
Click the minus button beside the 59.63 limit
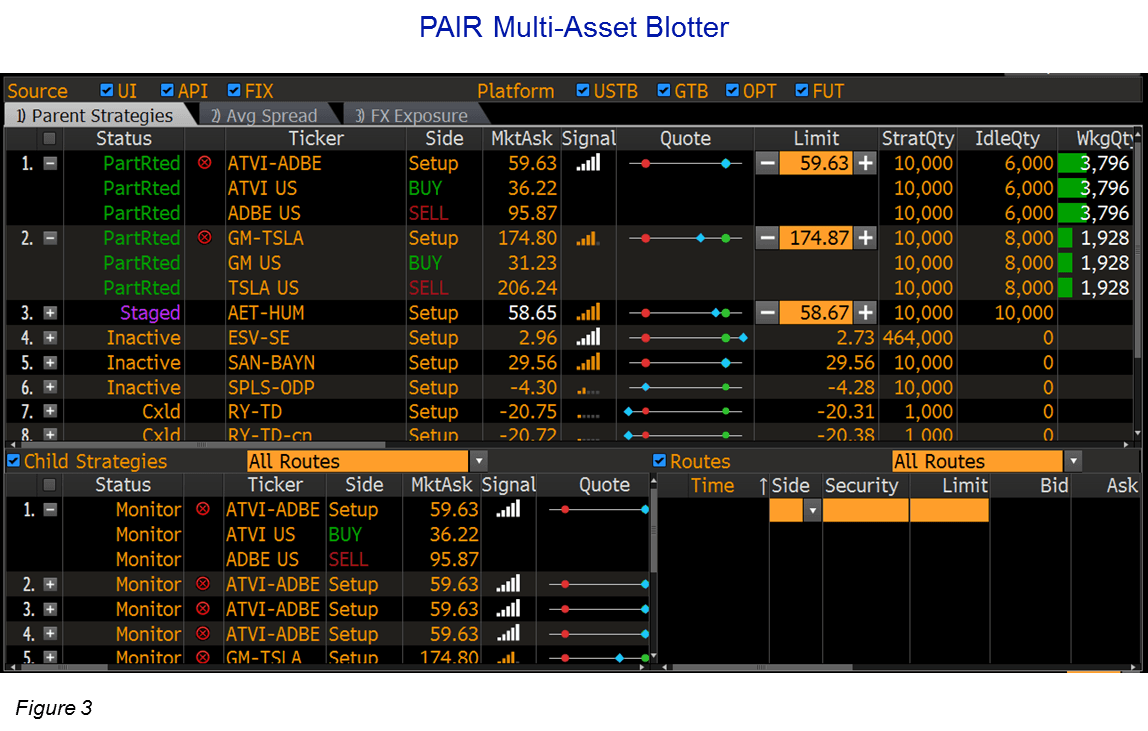(766, 163)
